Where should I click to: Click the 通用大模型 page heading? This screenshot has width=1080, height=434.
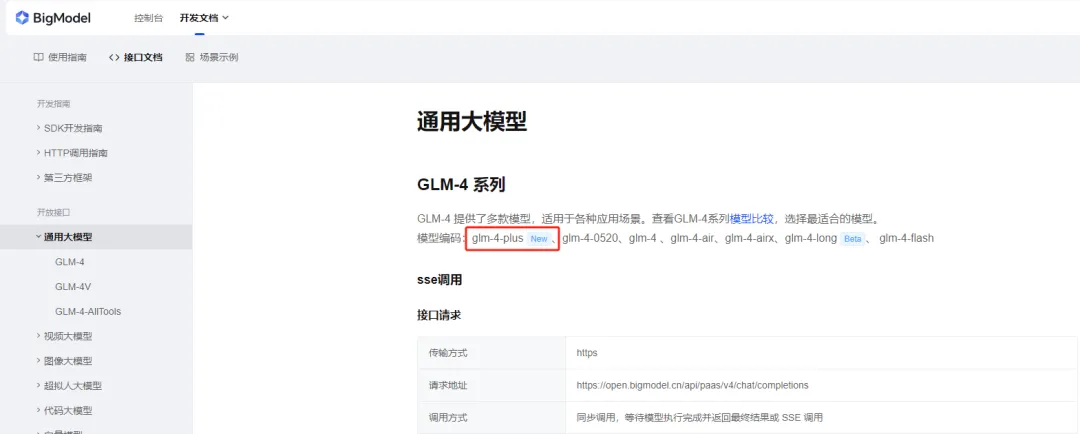pos(472,122)
